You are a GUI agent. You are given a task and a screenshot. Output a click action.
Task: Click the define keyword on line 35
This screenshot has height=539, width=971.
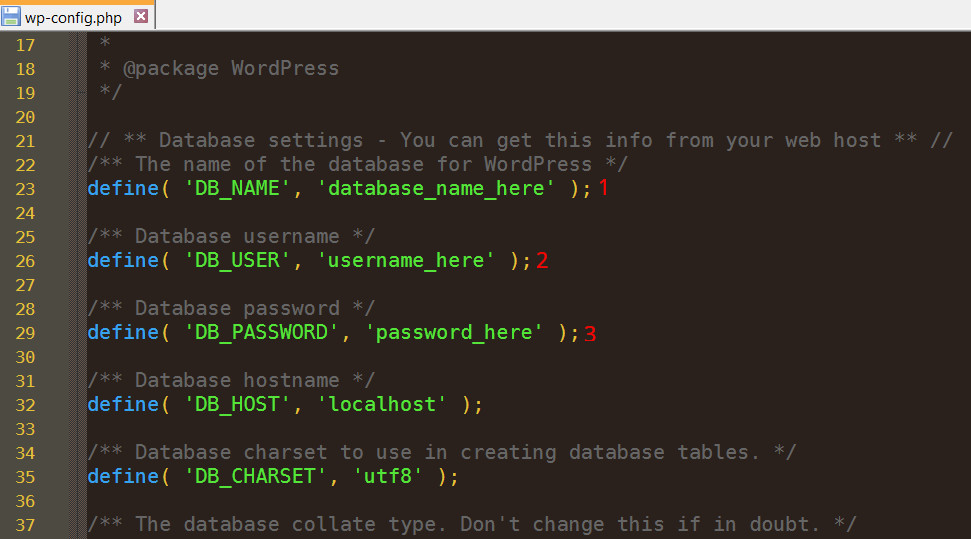tap(123, 477)
